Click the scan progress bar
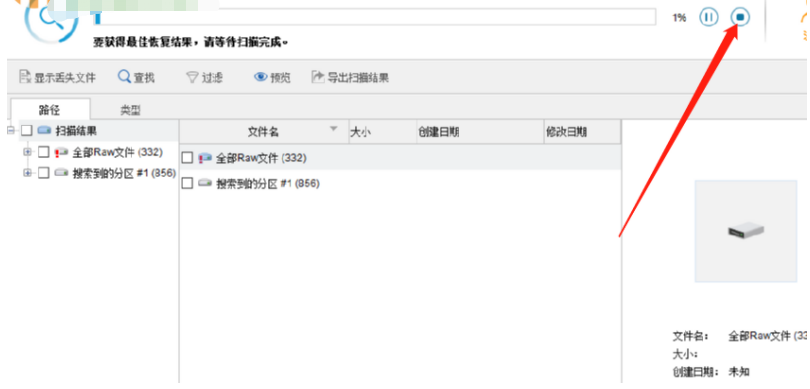 (375, 17)
